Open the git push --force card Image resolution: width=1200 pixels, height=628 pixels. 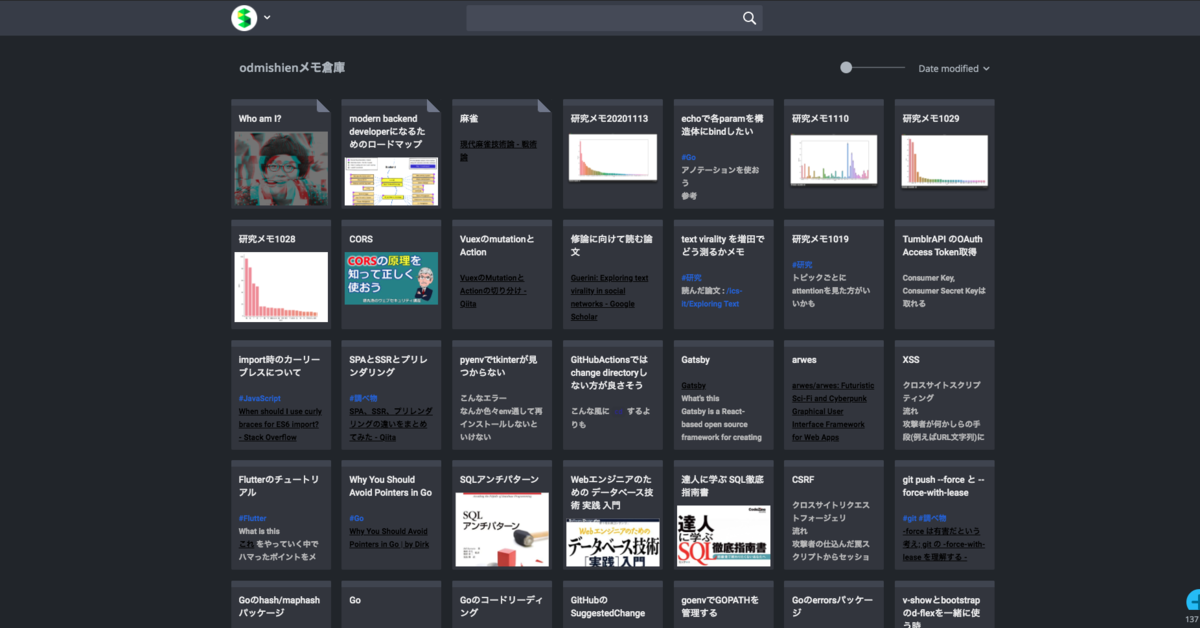click(945, 515)
